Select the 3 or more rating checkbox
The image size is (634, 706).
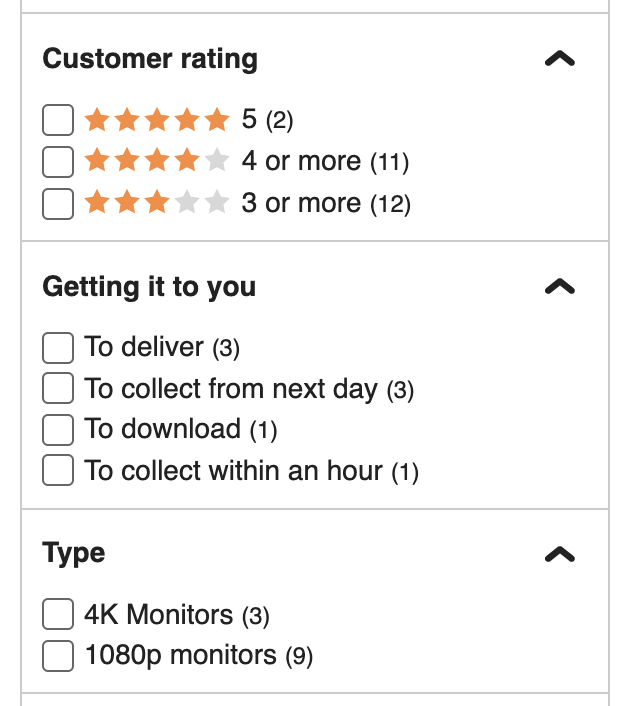(x=58, y=204)
